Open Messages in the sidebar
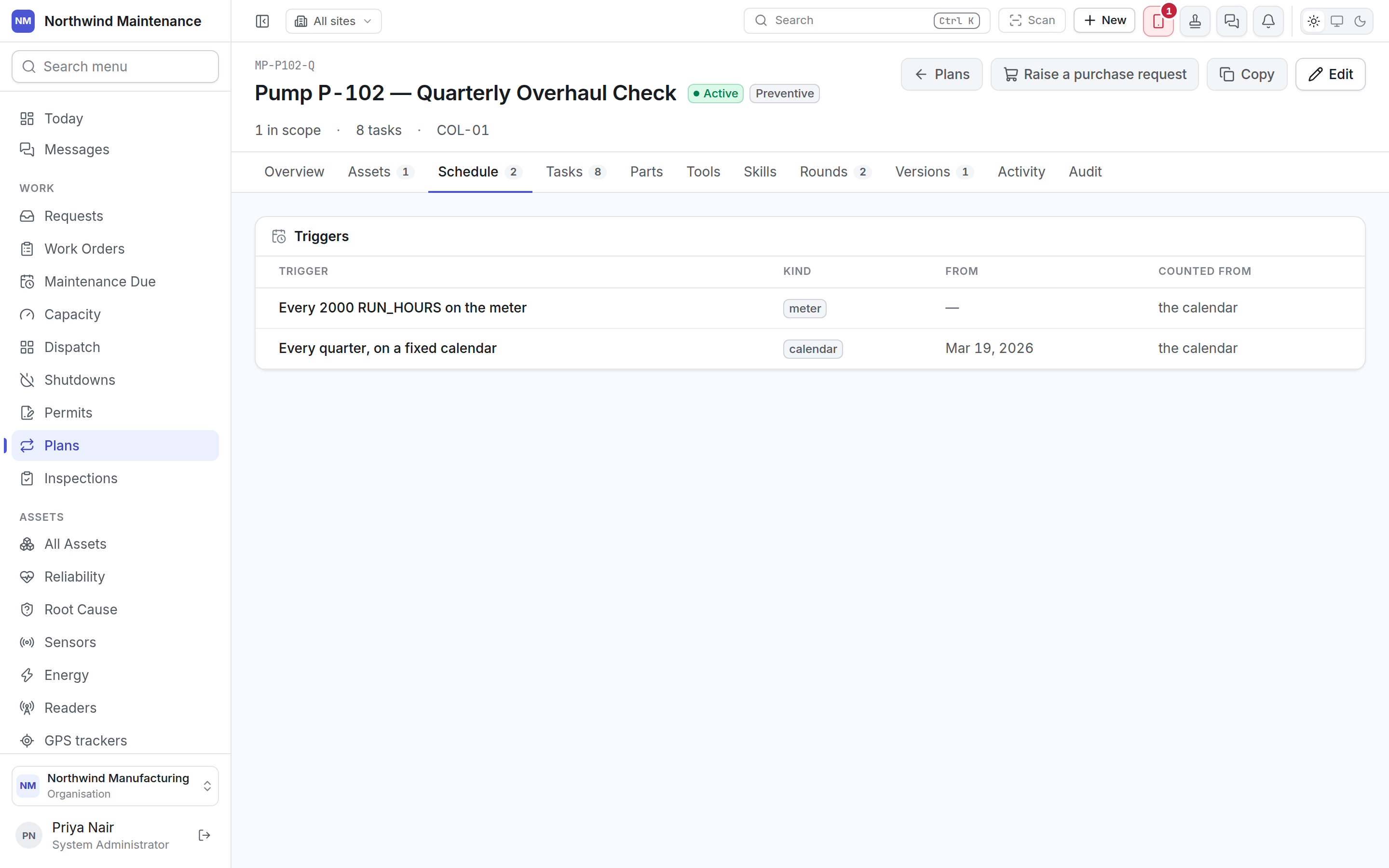The image size is (1389, 868). click(115, 149)
